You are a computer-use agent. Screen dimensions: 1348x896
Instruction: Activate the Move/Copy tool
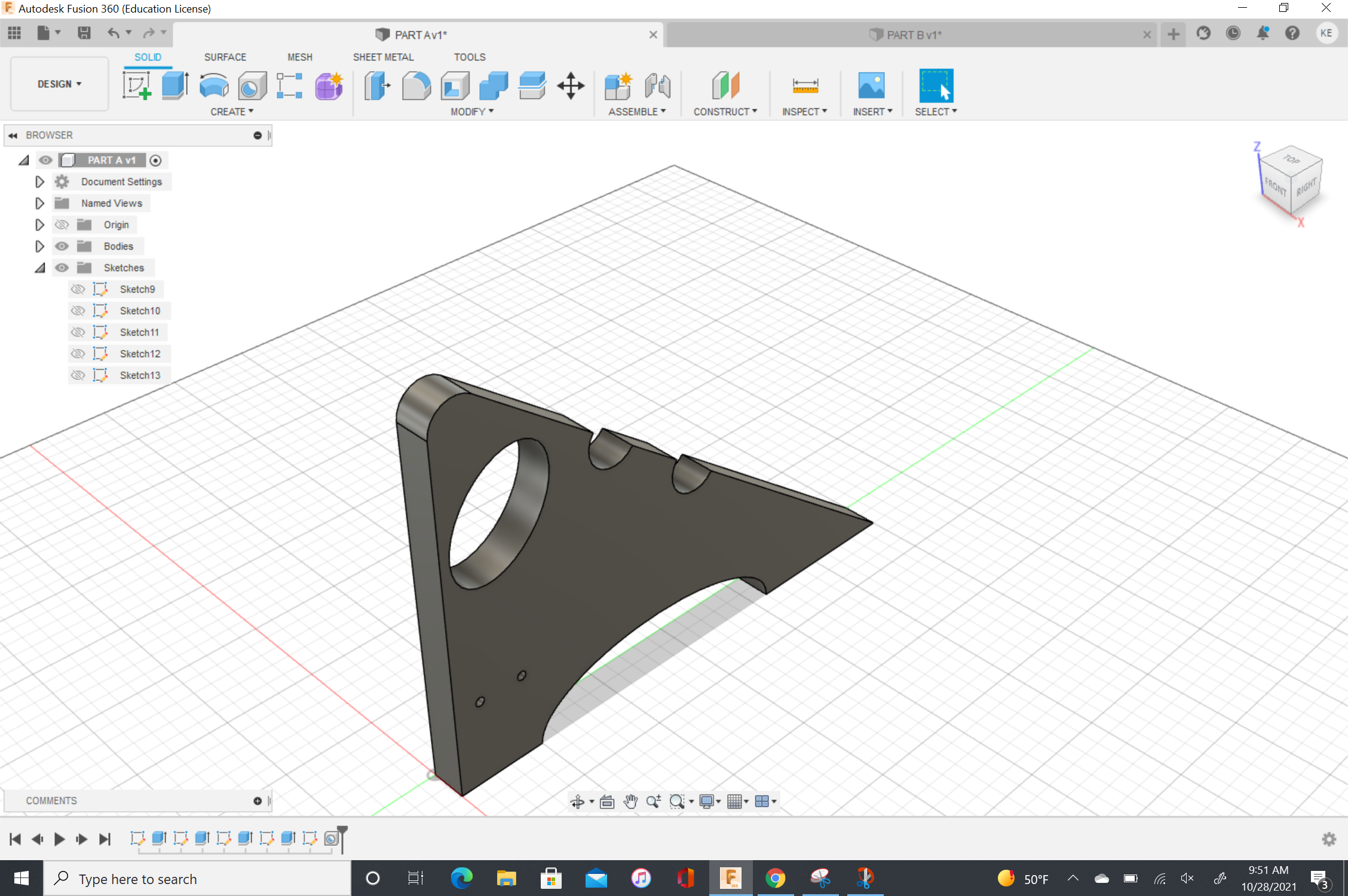click(570, 86)
